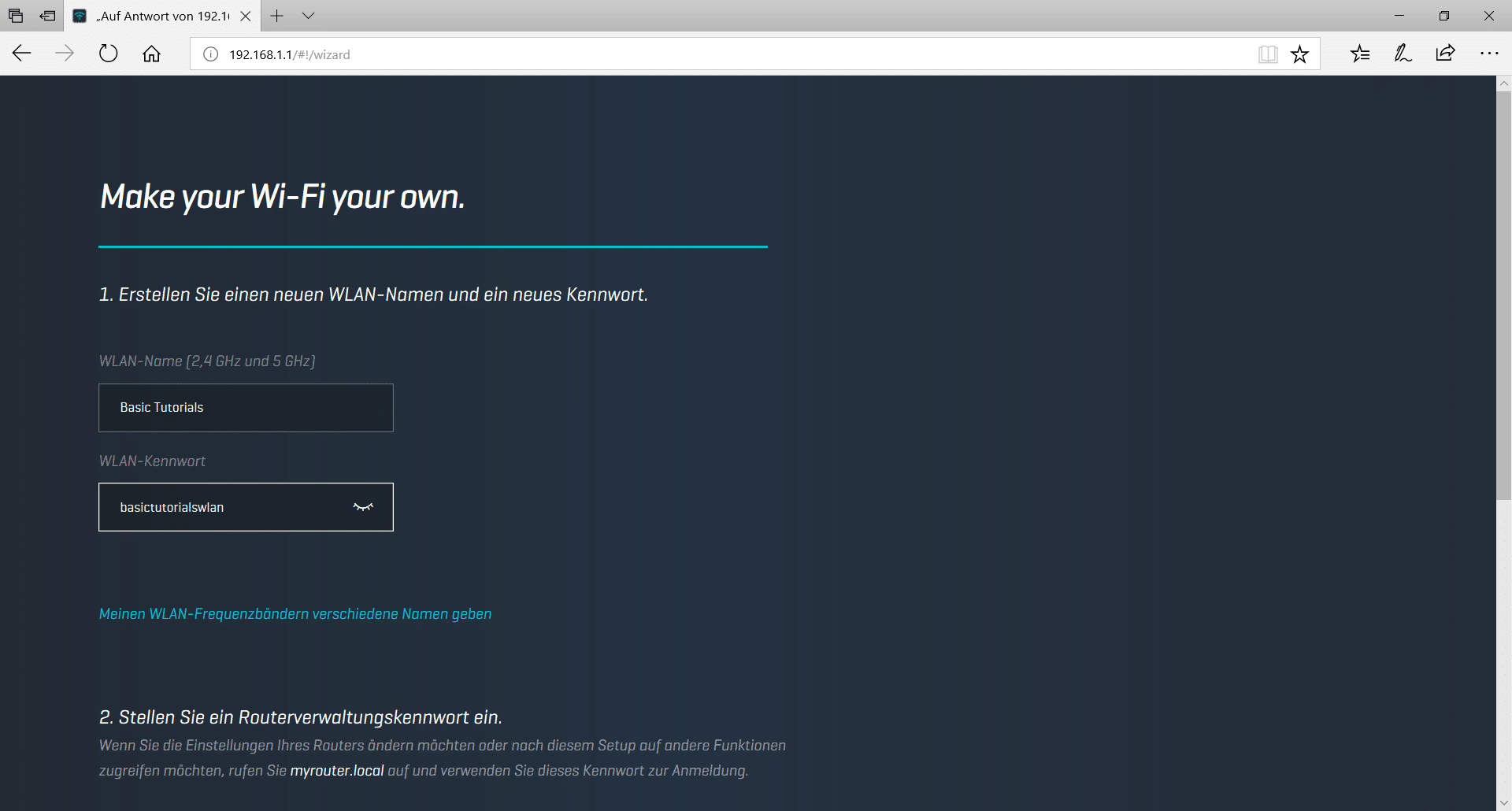Open Settings and more menu
Image resolution: width=1512 pixels, height=811 pixels.
point(1488,54)
